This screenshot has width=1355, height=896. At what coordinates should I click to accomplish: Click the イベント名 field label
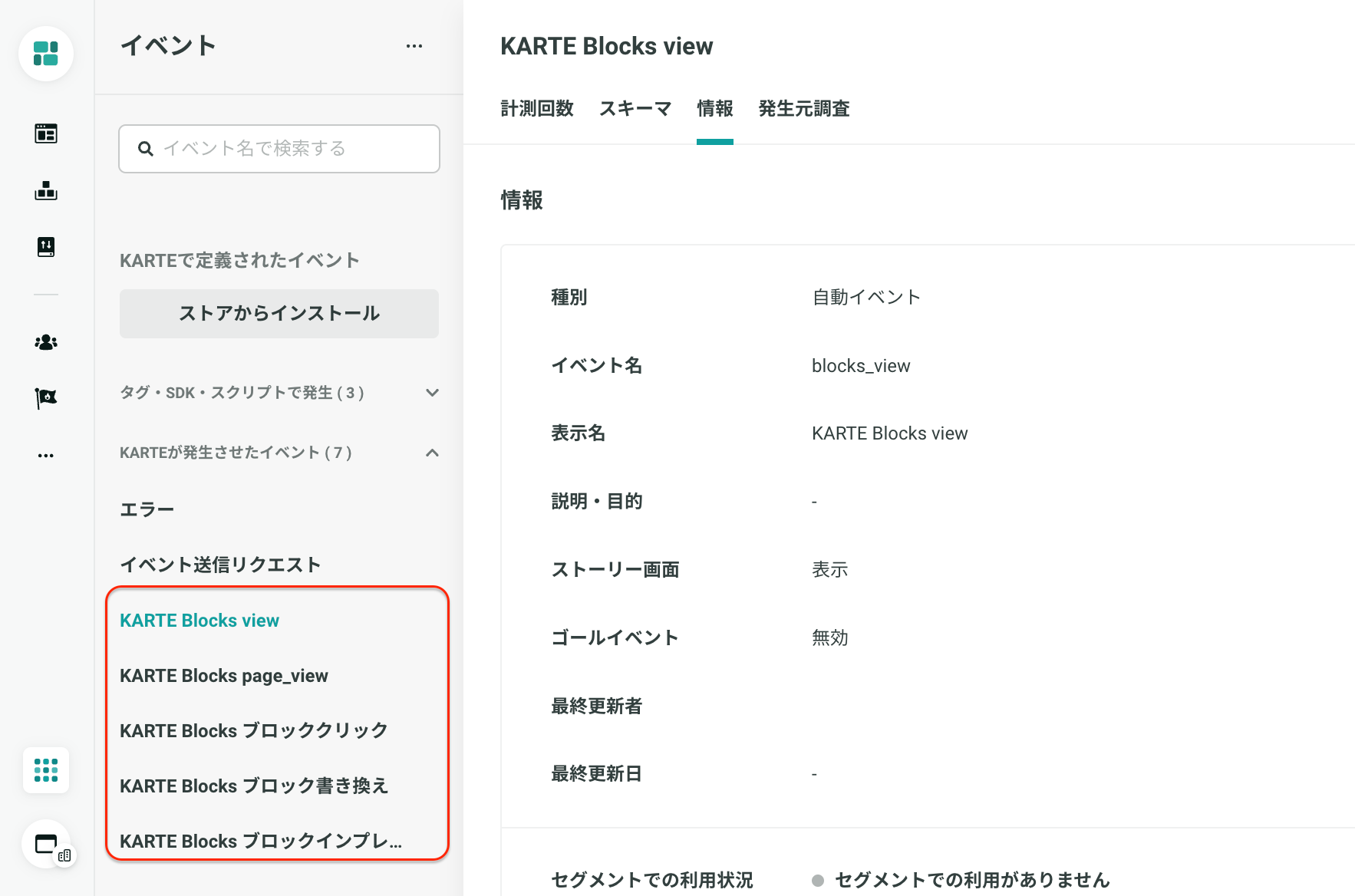coord(597,365)
